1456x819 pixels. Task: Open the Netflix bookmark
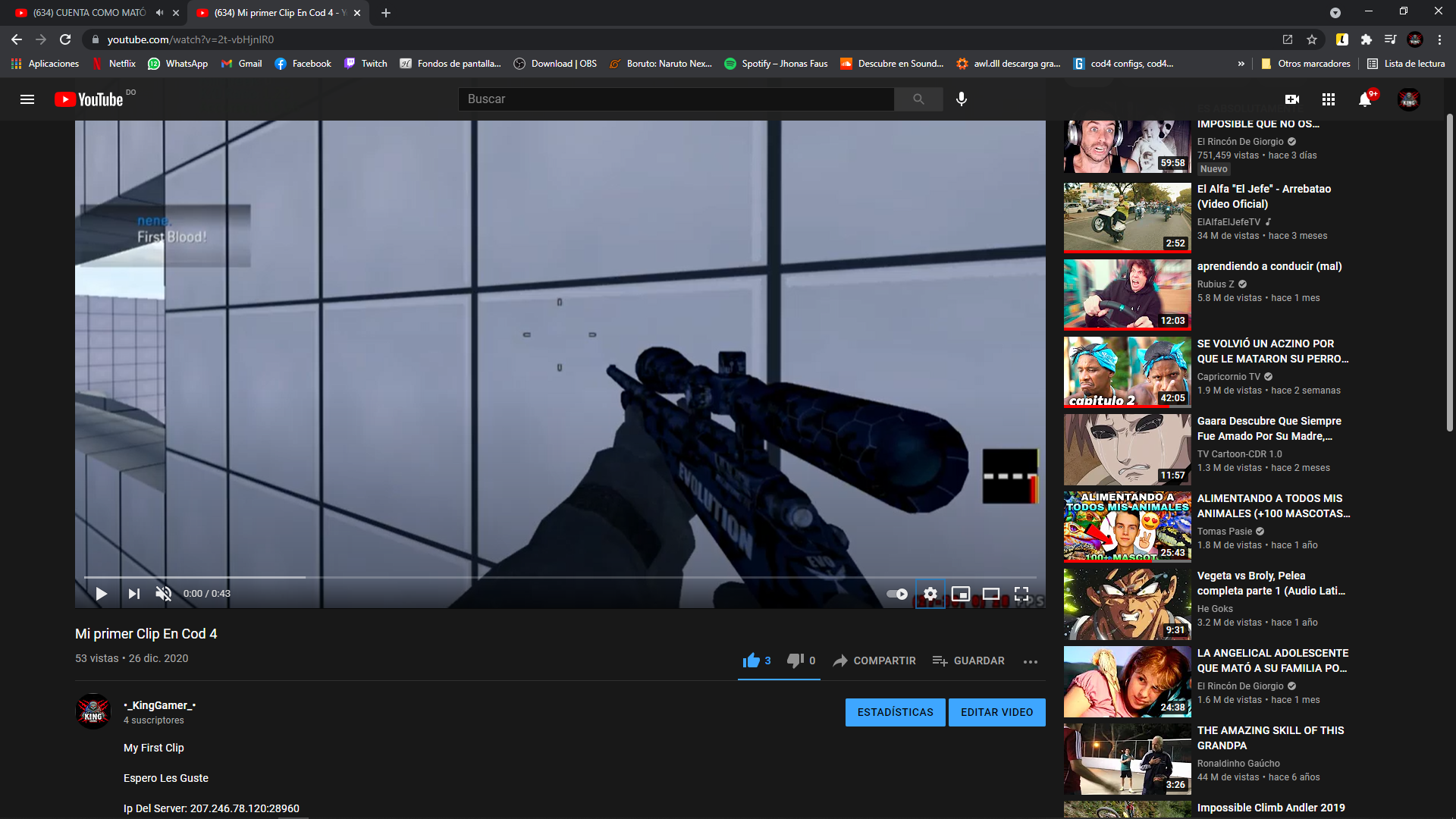(x=114, y=64)
